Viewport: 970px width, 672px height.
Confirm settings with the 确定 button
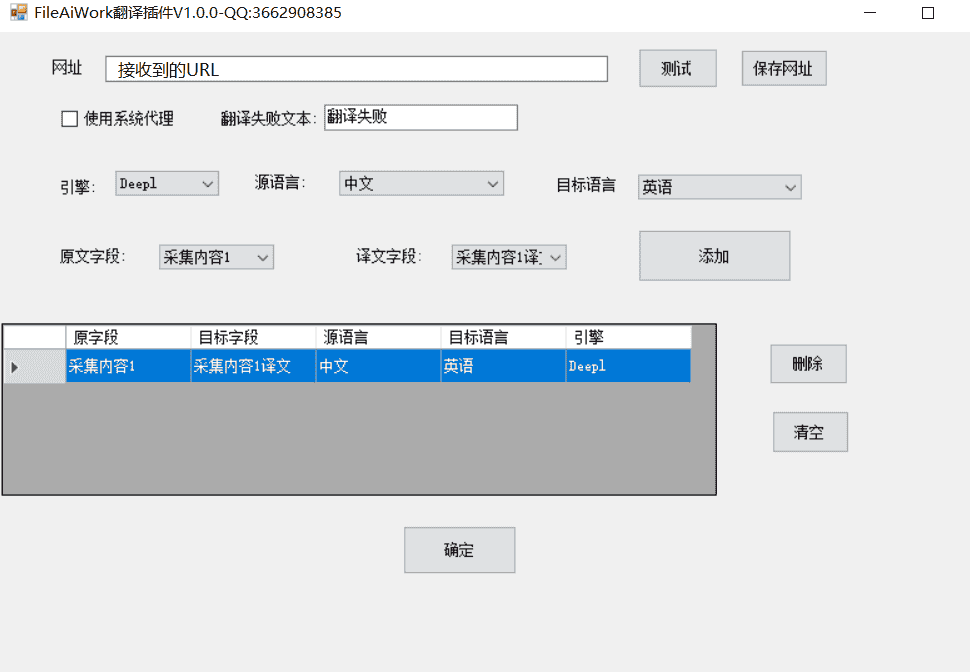459,549
